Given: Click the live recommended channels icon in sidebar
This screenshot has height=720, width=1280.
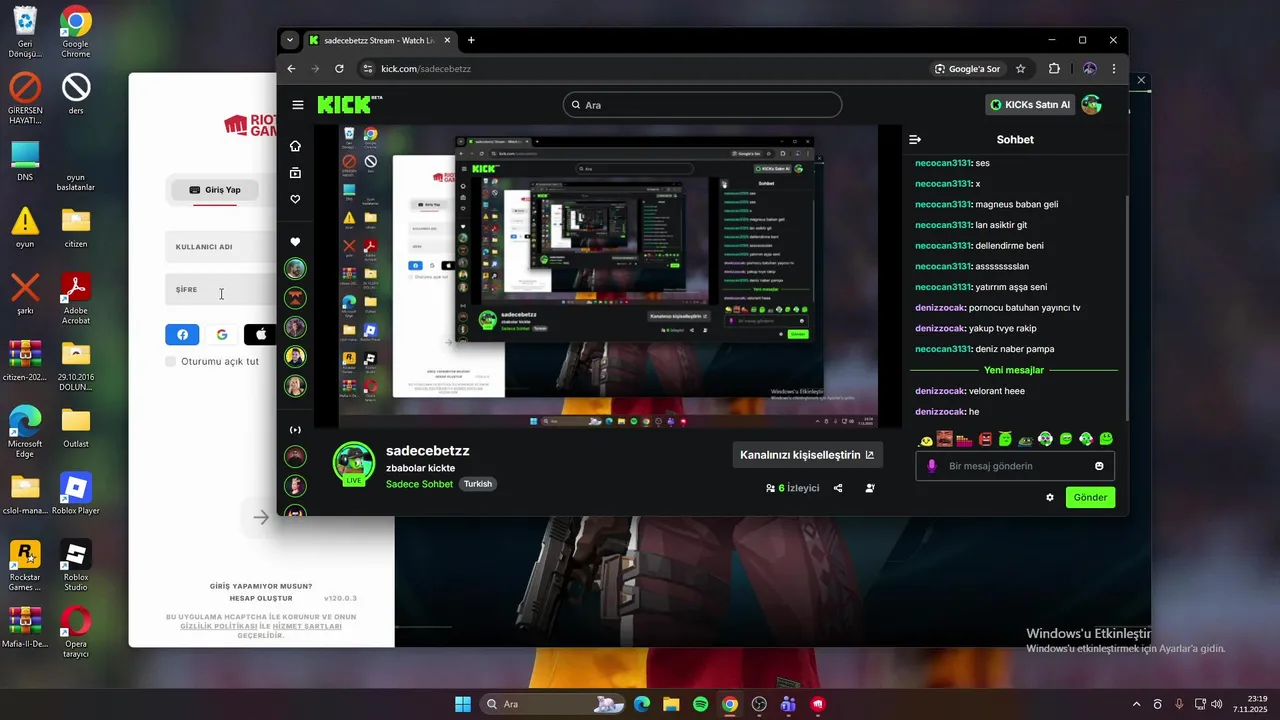Looking at the screenshot, I should pyautogui.click(x=295, y=430).
